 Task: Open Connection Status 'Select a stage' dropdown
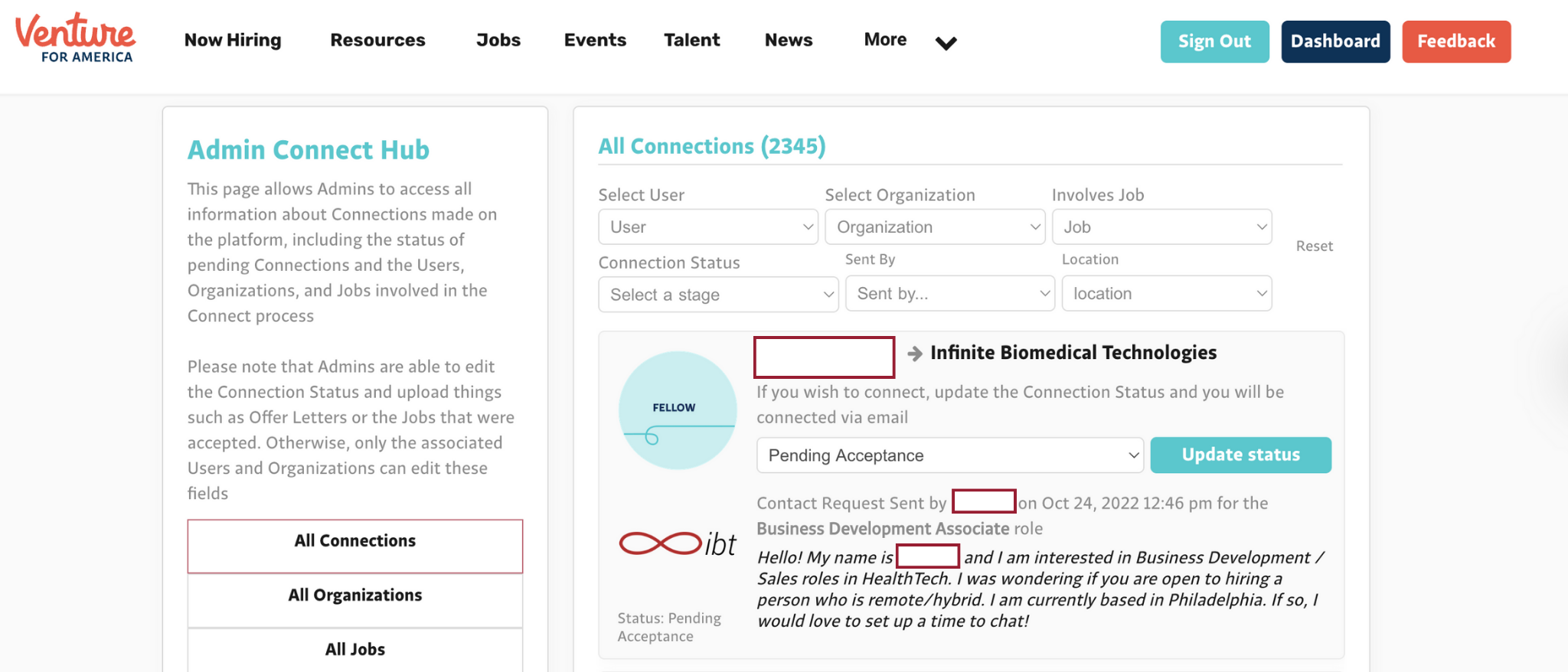coord(718,294)
